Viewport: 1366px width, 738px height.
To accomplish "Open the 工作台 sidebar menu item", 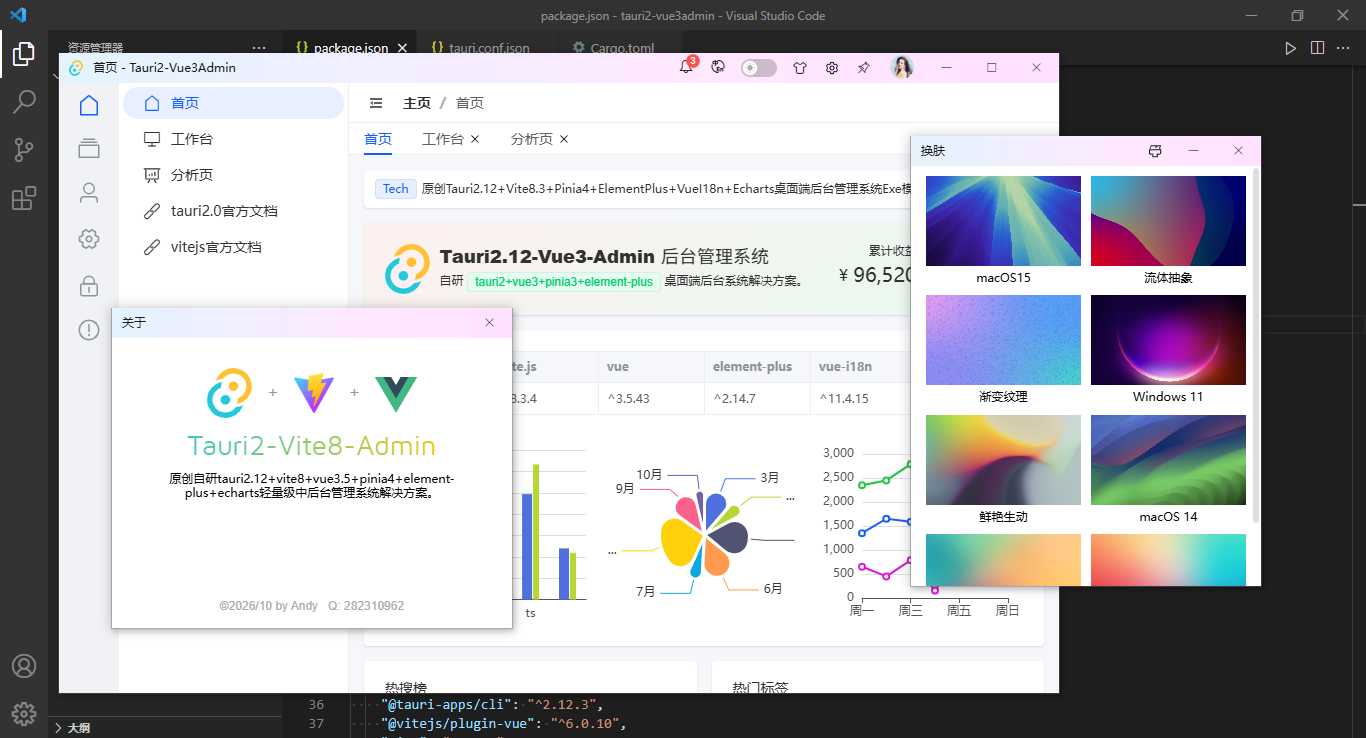I will tap(233, 139).
